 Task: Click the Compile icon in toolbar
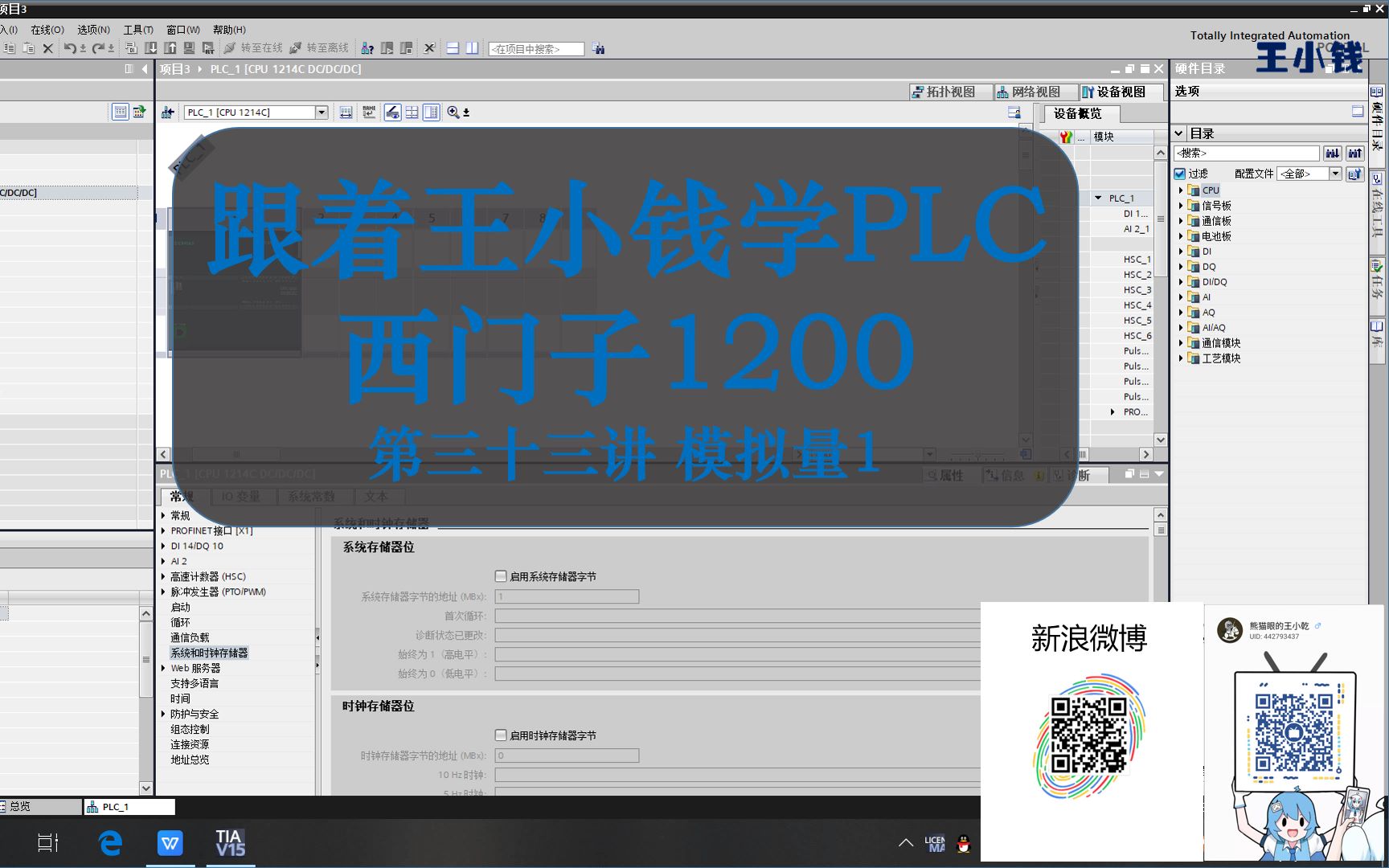[x=131, y=48]
